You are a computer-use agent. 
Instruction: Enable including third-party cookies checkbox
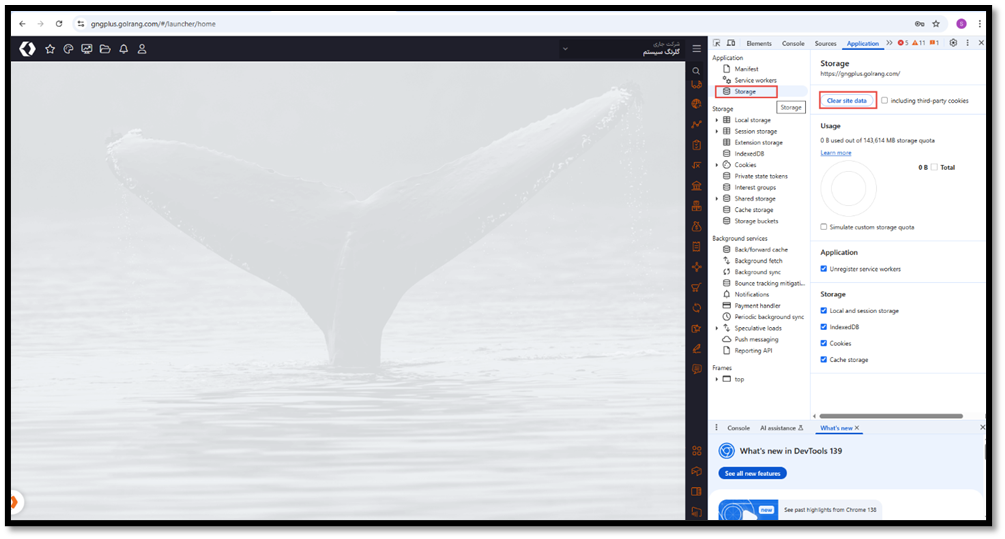tap(885, 100)
